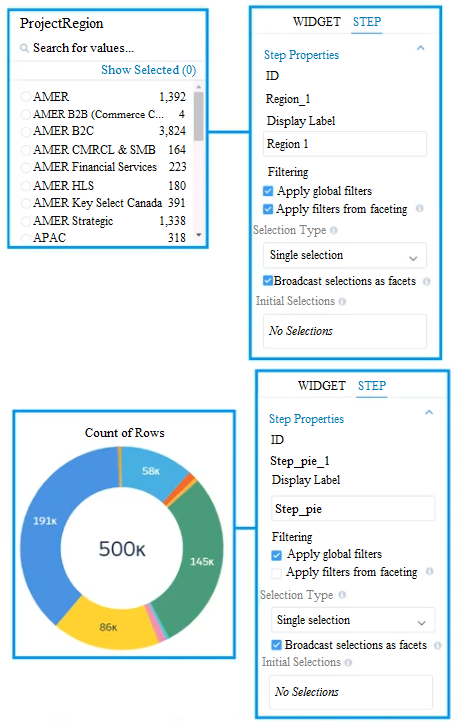Enable Apply filters from faceting for Step_pie_1

coord(276,573)
